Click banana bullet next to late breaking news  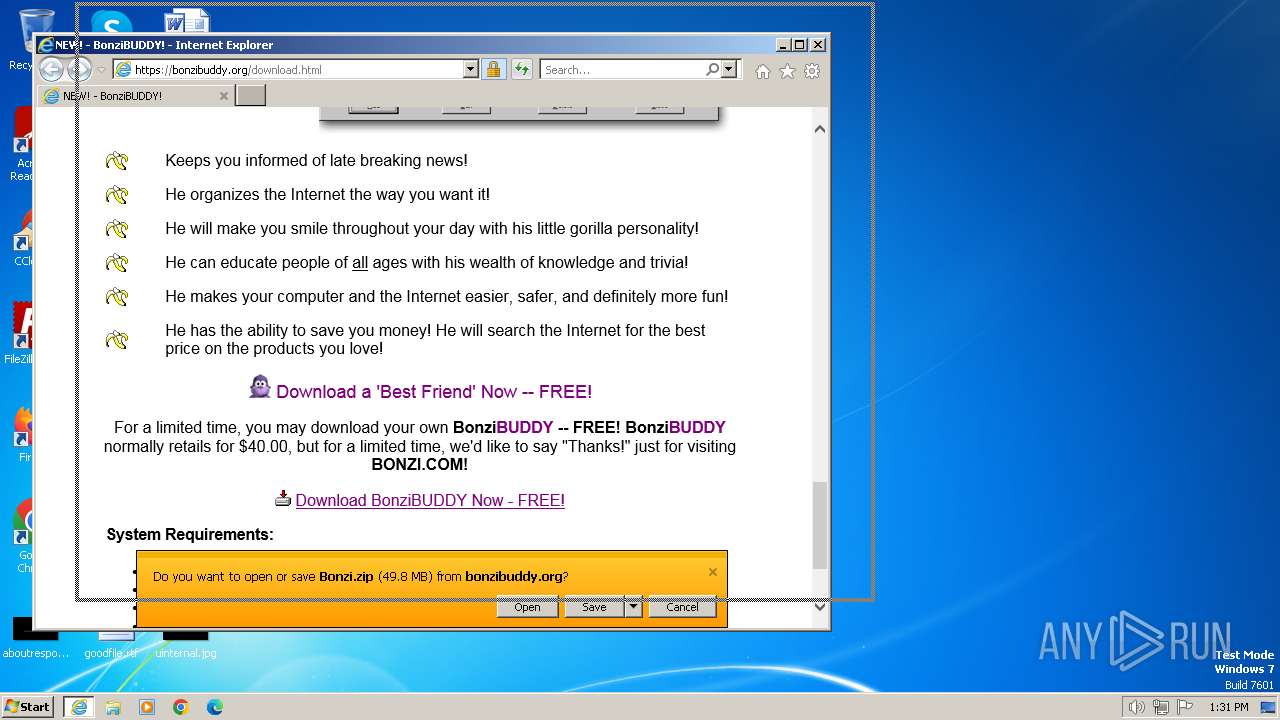point(117,160)
